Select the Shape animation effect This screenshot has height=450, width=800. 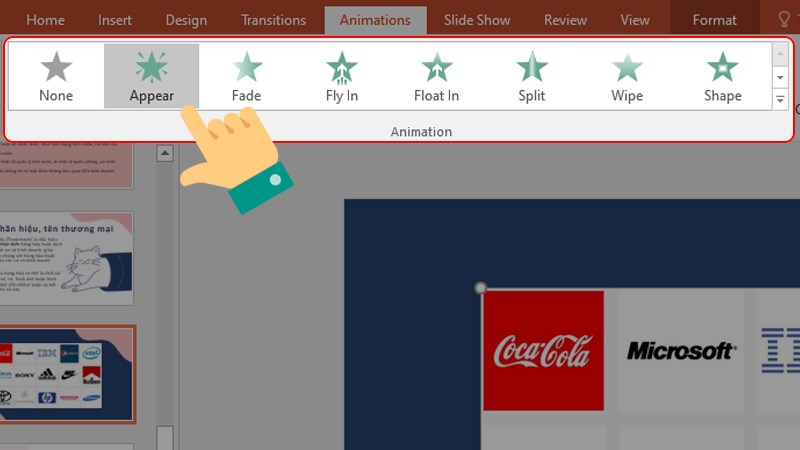tap(722, 75)
